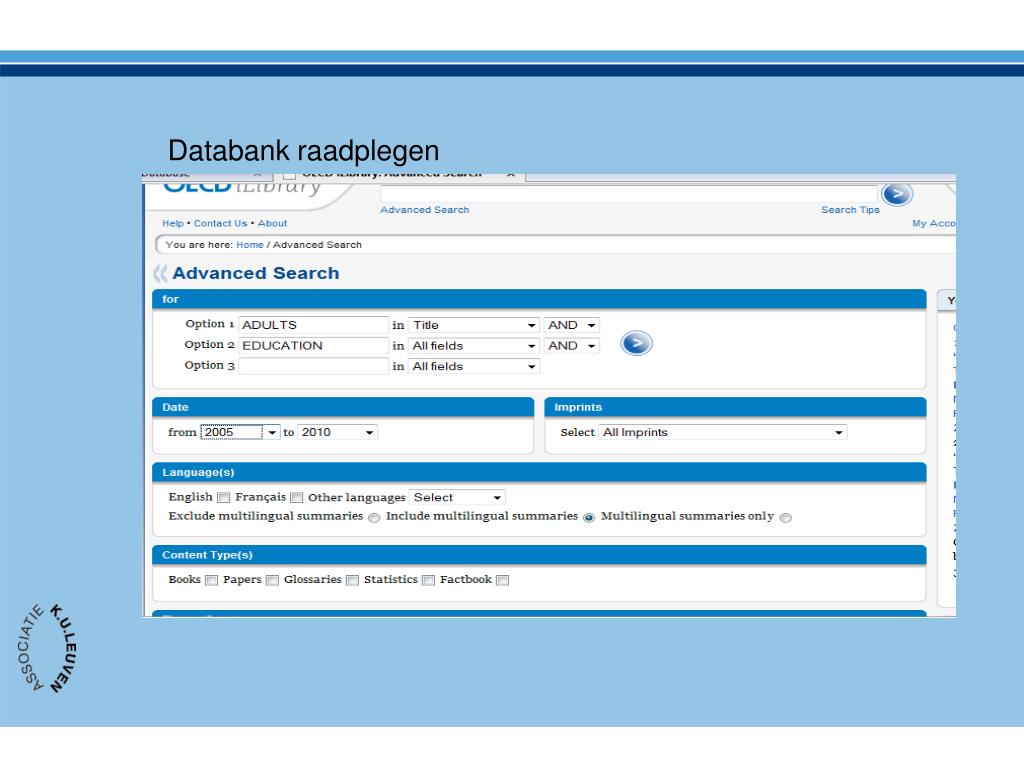The height and width of the screenshot is (768, 1024).
Task: Open the Other languages Select dropdown
Action: 457,498
